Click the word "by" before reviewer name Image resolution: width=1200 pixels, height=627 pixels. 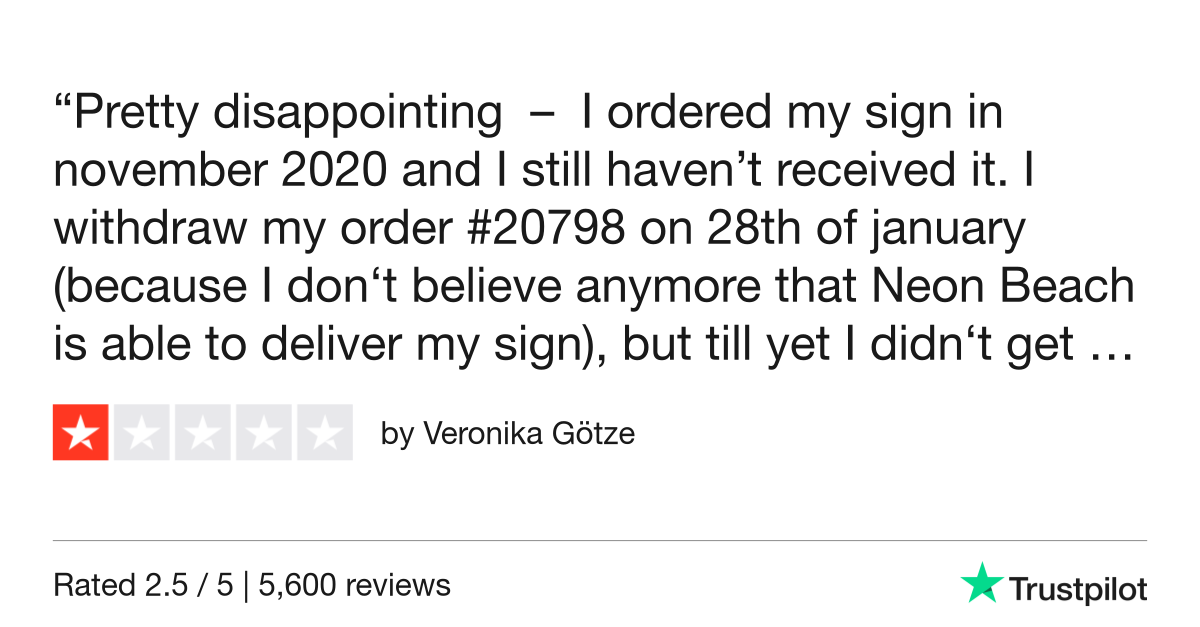pos(397,435)
